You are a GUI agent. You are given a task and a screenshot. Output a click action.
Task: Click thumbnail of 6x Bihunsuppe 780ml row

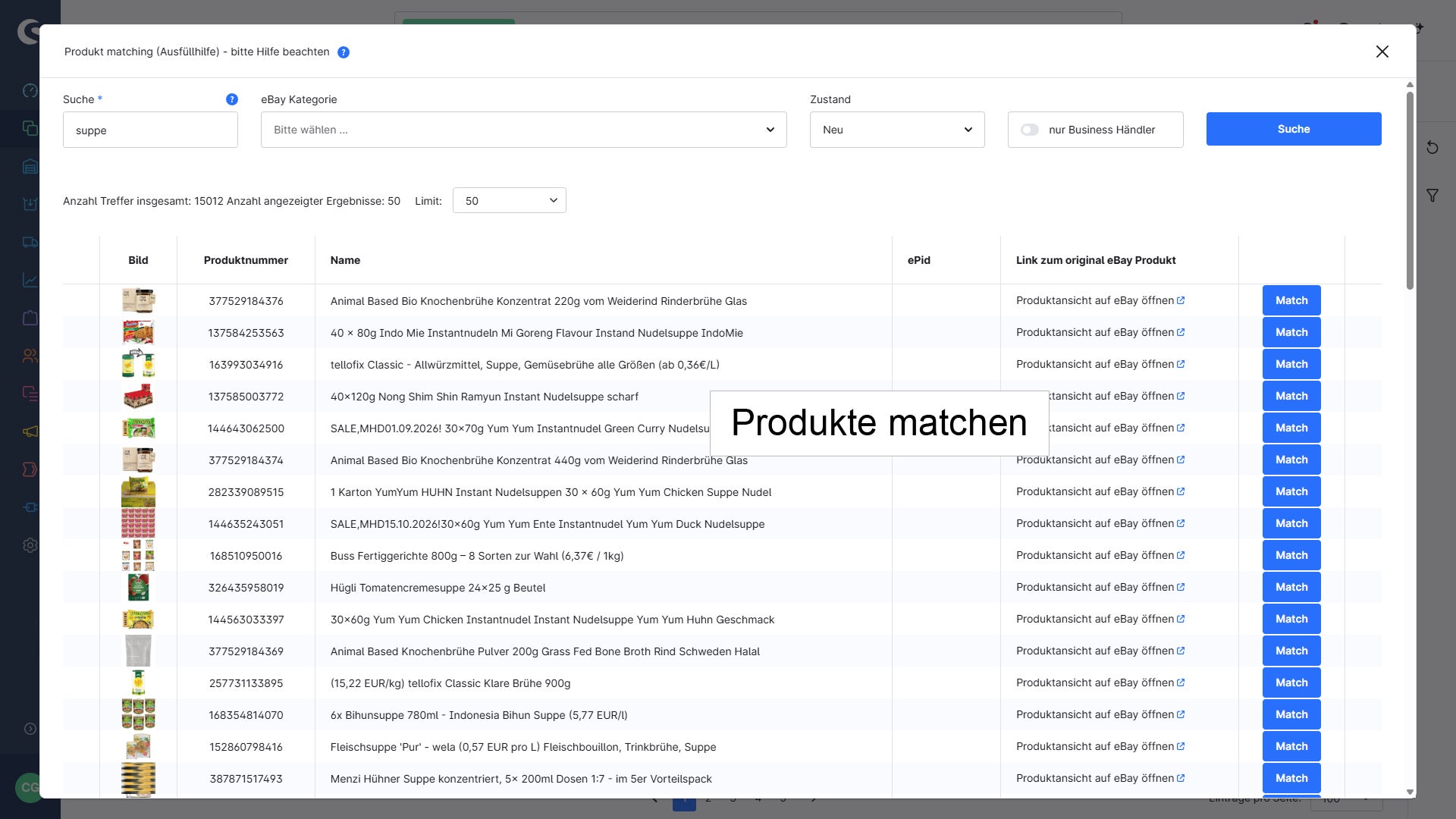(138, 714)
